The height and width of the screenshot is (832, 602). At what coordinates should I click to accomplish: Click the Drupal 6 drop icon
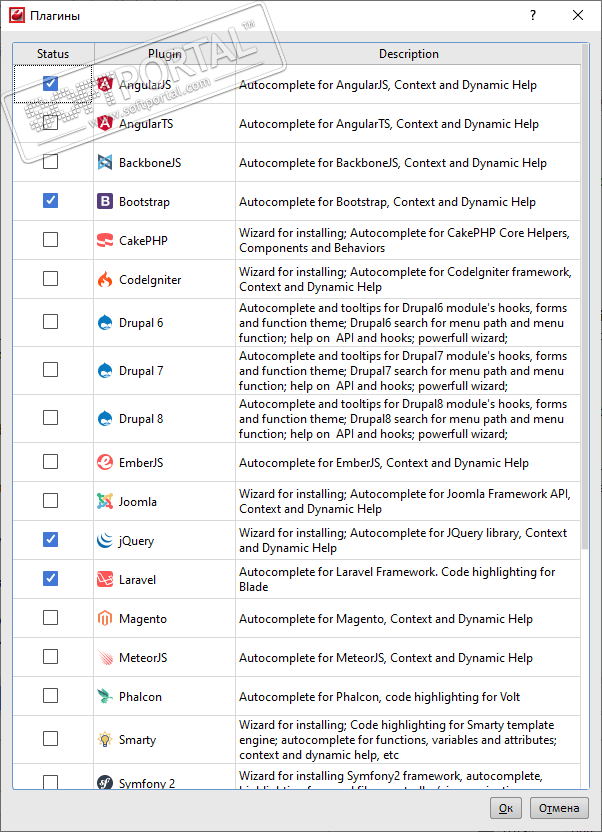coord(105,323)
